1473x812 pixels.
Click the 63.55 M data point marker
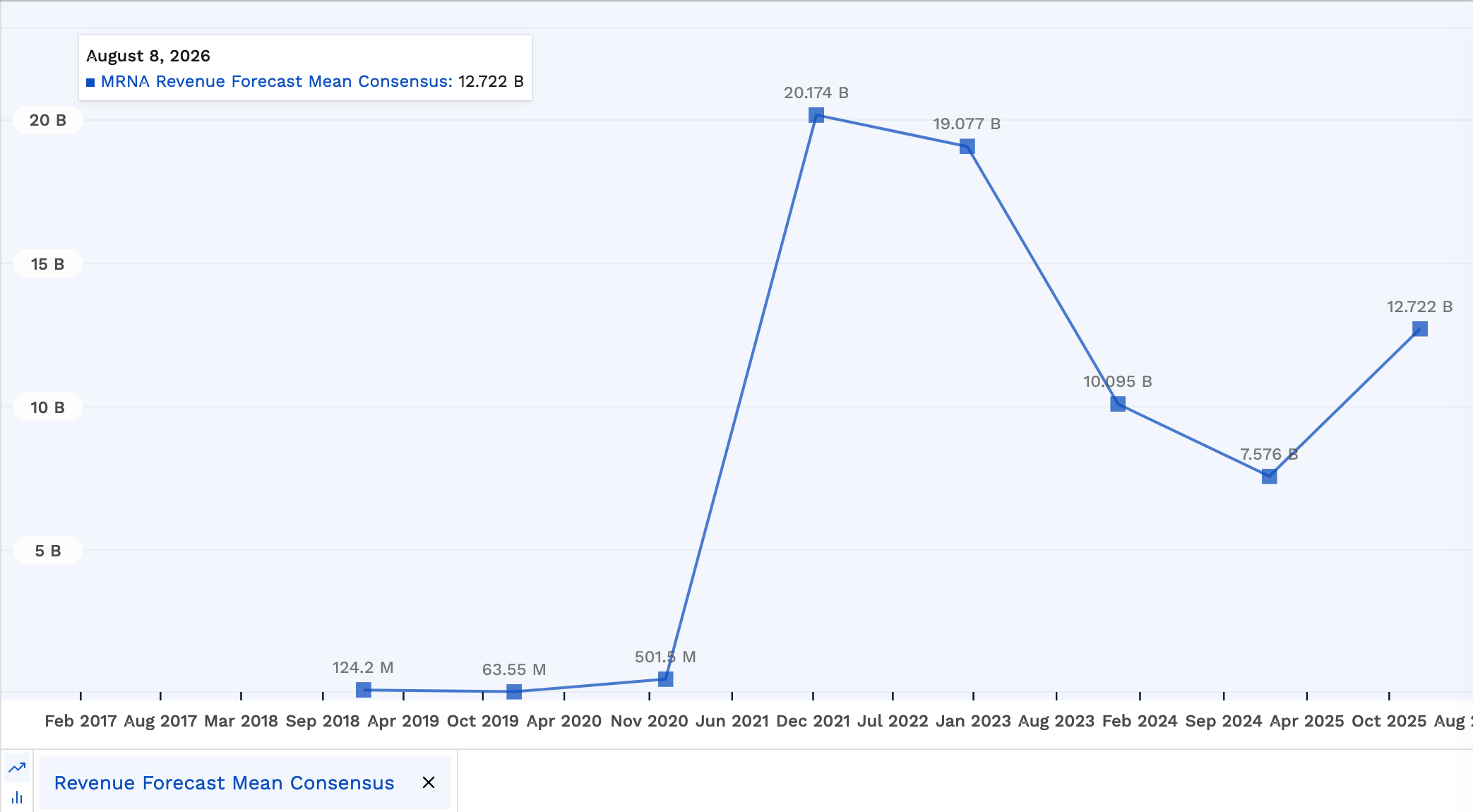point(514,691)
